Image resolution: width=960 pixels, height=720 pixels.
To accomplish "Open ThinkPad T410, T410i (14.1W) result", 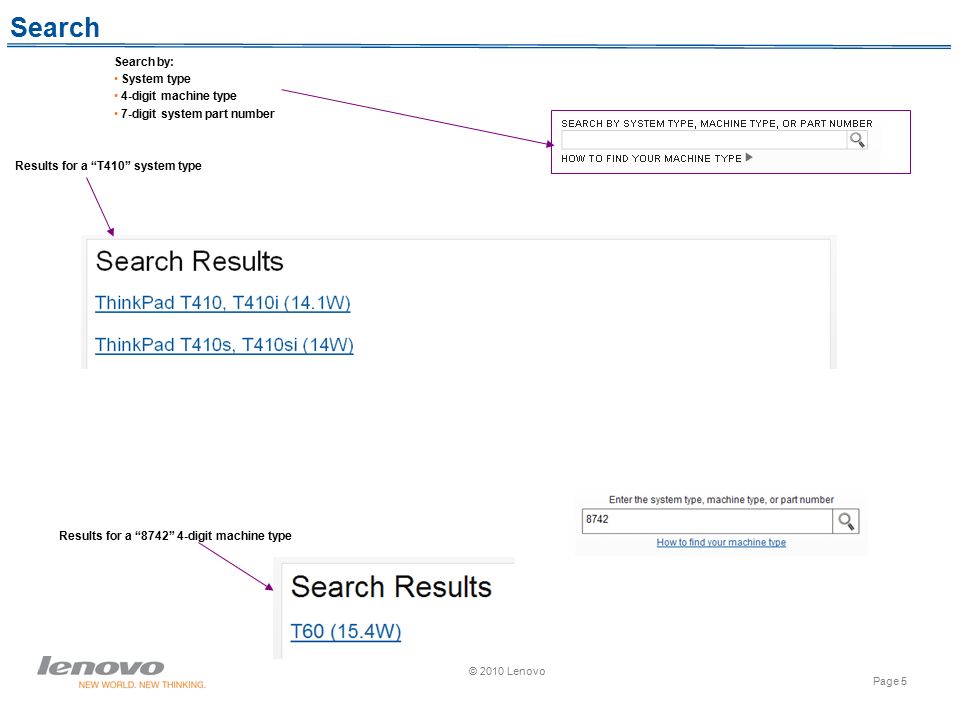I will (223, 303).
